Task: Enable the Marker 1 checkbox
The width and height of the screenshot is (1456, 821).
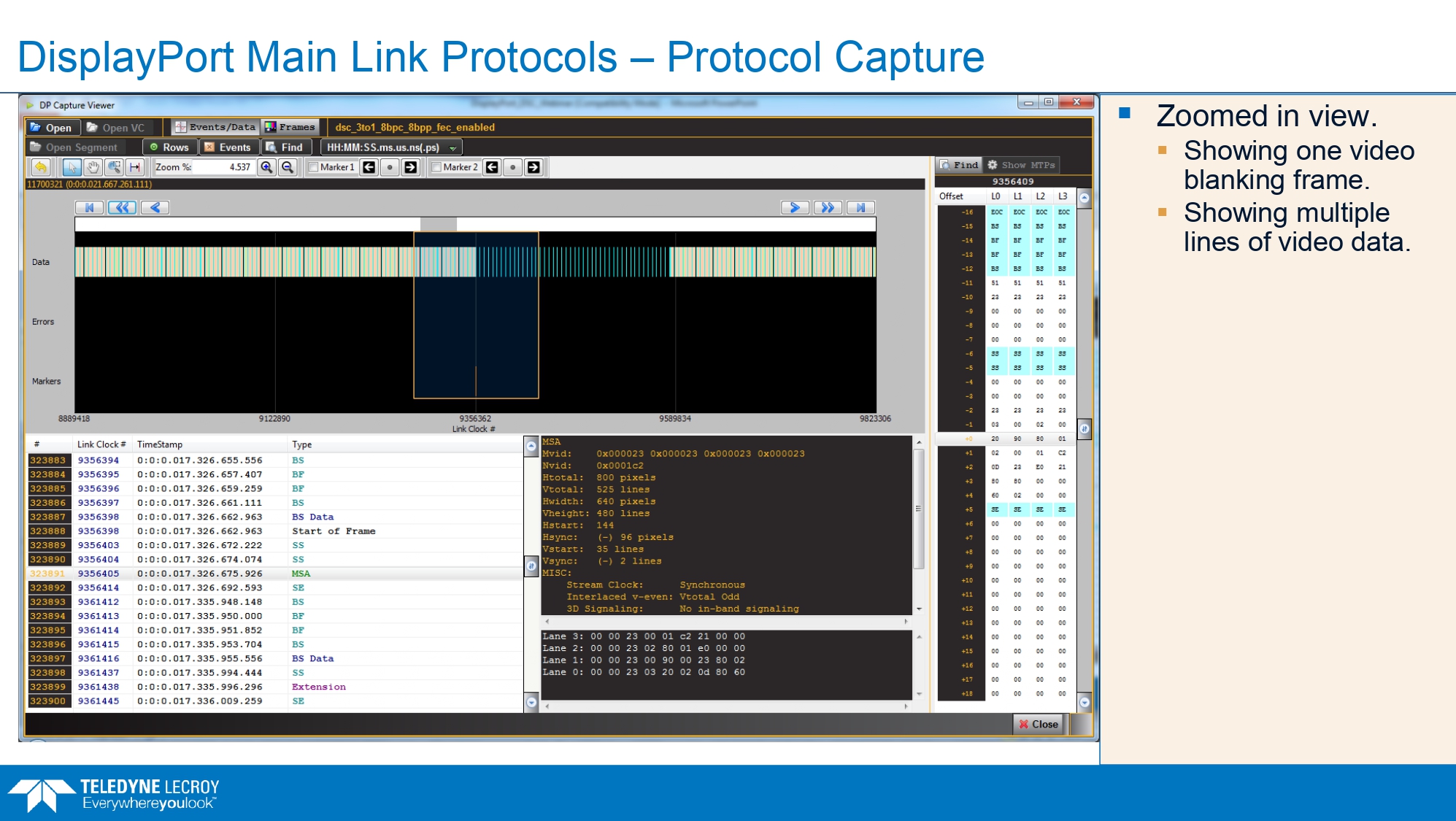Action: (313, 167)
